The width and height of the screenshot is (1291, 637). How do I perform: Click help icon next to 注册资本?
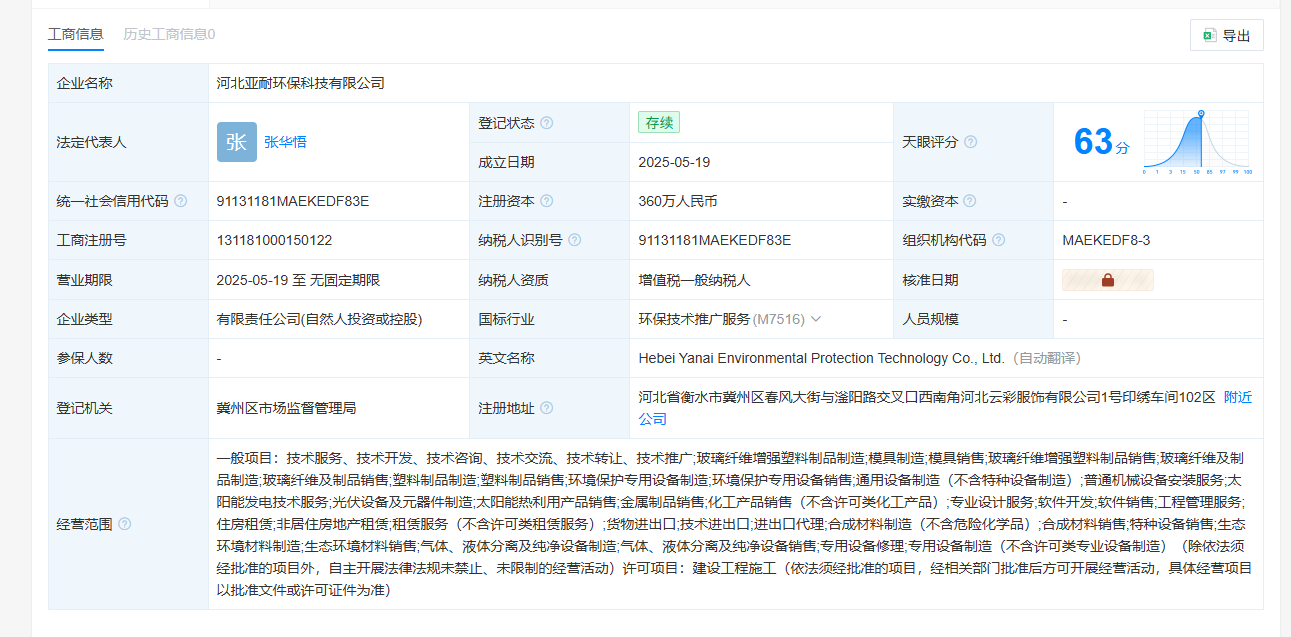[x=547, y=201]
